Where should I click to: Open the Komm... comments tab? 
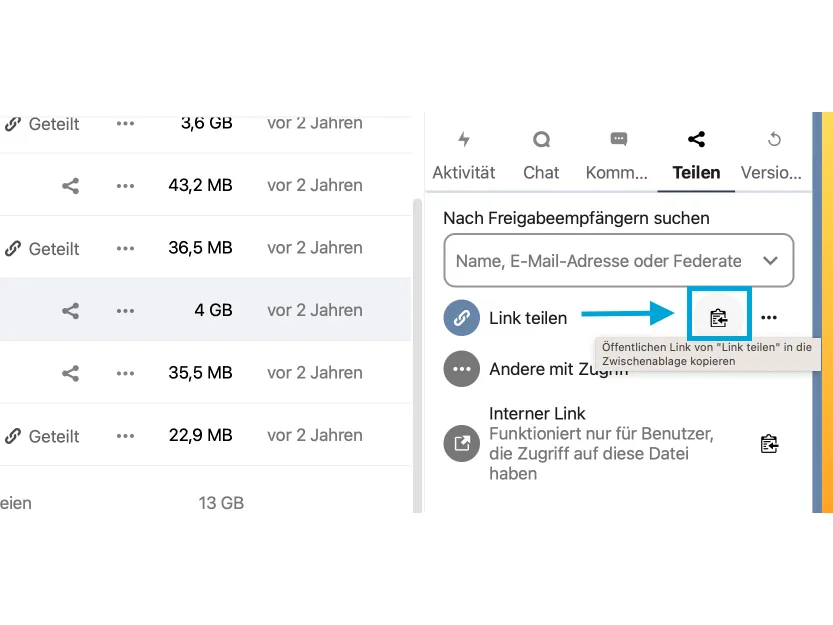click(x=617, y=156)
